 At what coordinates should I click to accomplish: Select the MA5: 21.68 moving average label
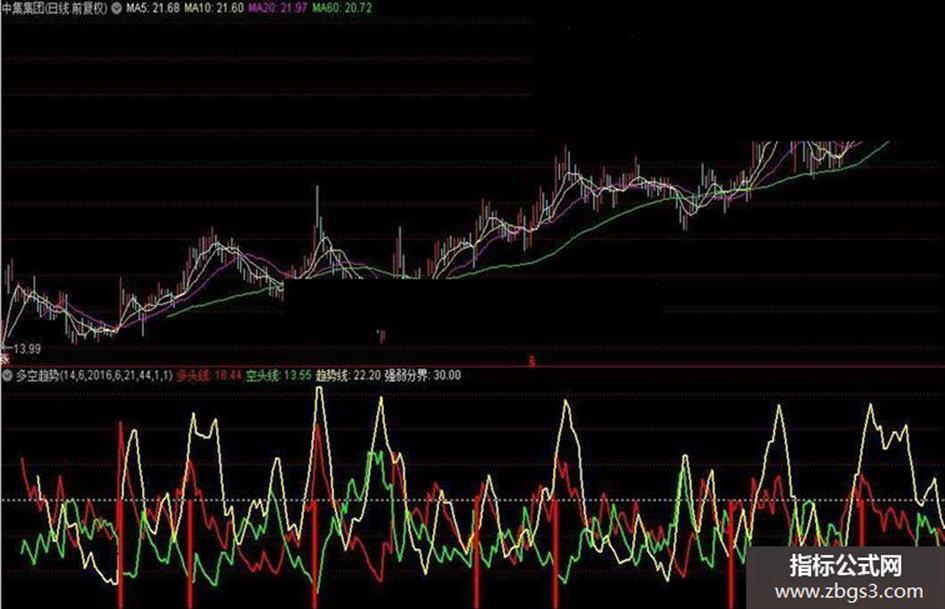click(x=152, y=8)
